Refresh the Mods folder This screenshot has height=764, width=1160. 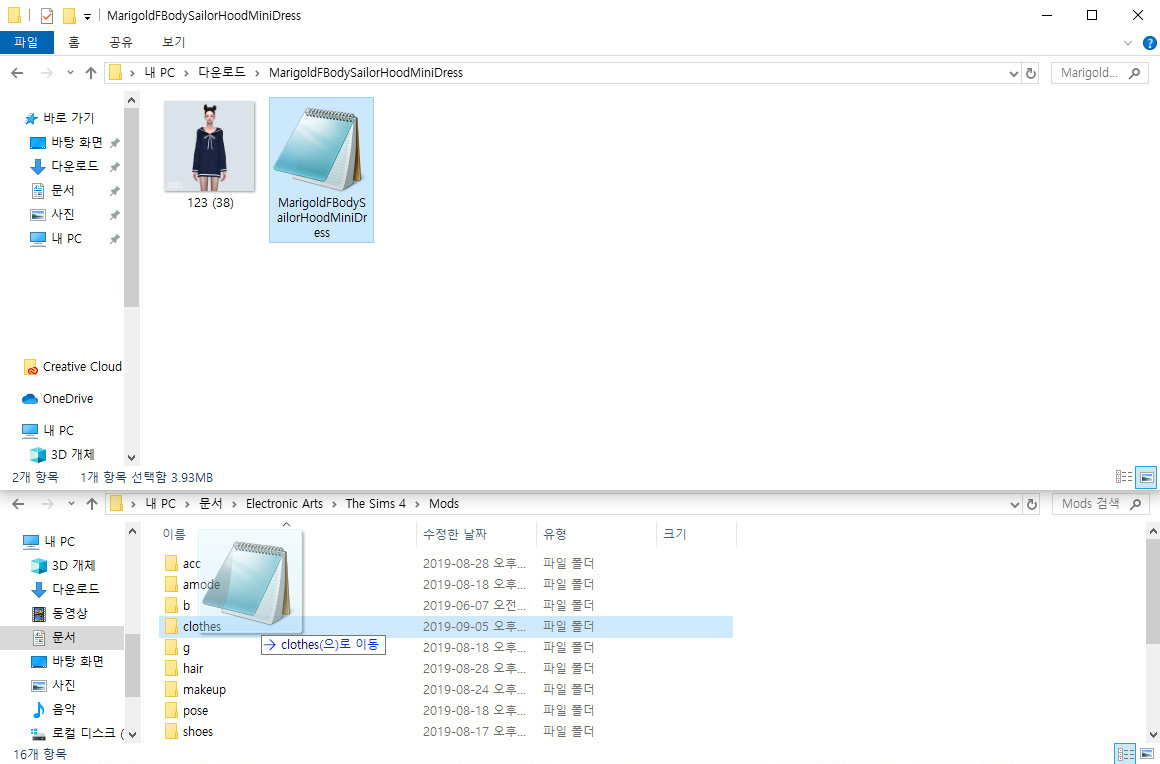pos(1031,504)
